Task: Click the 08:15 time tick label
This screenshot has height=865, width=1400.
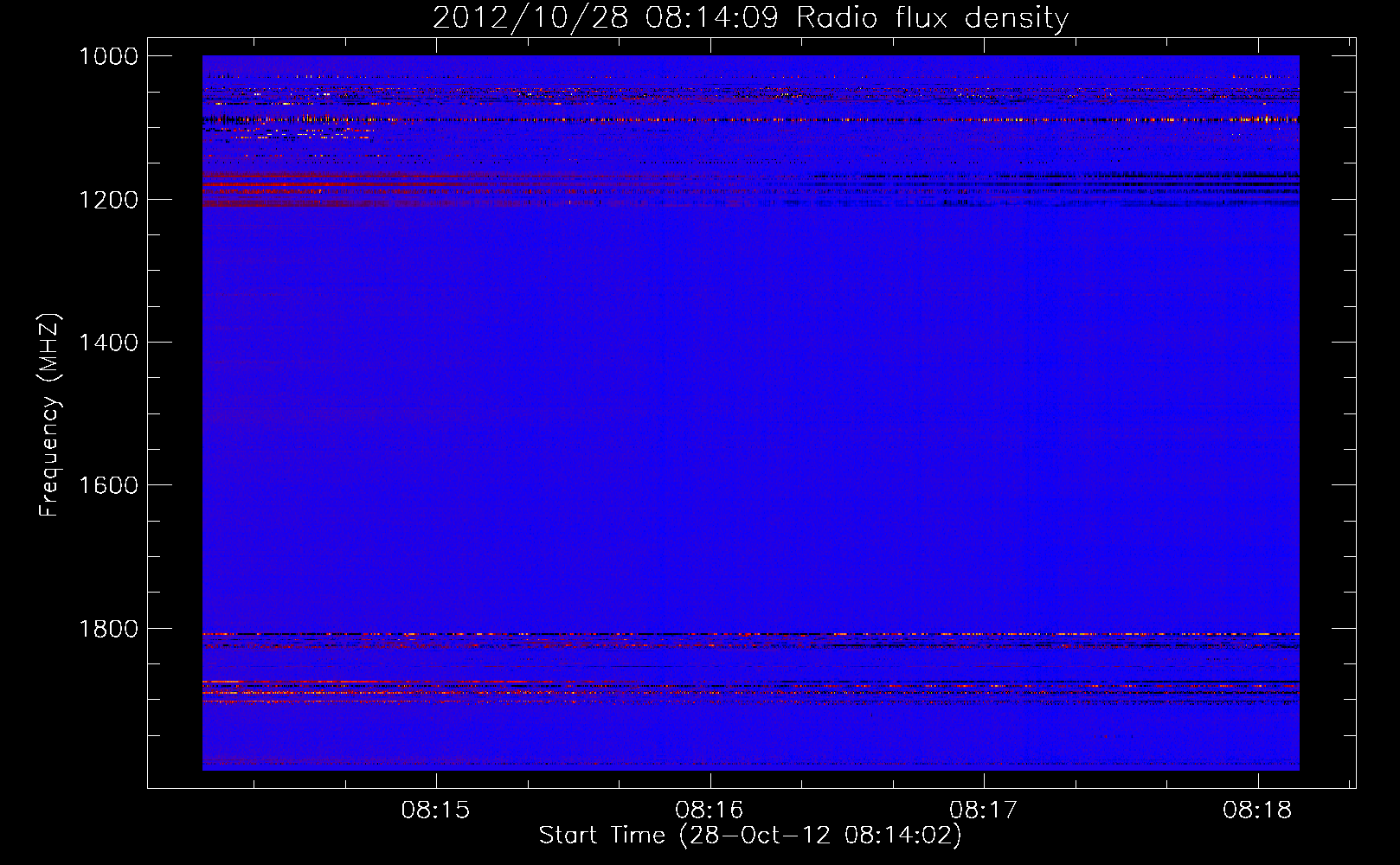Action: click(x=435, y=811)
